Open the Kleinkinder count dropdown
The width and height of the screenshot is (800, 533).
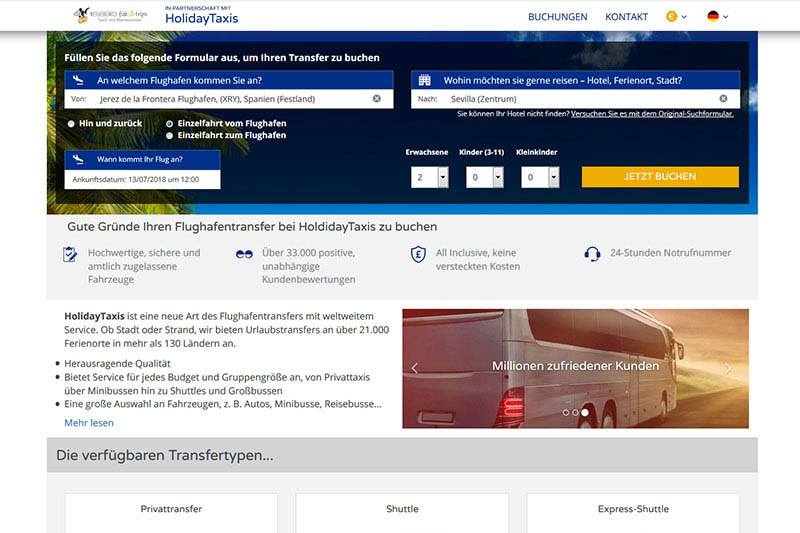click(540, 177)
